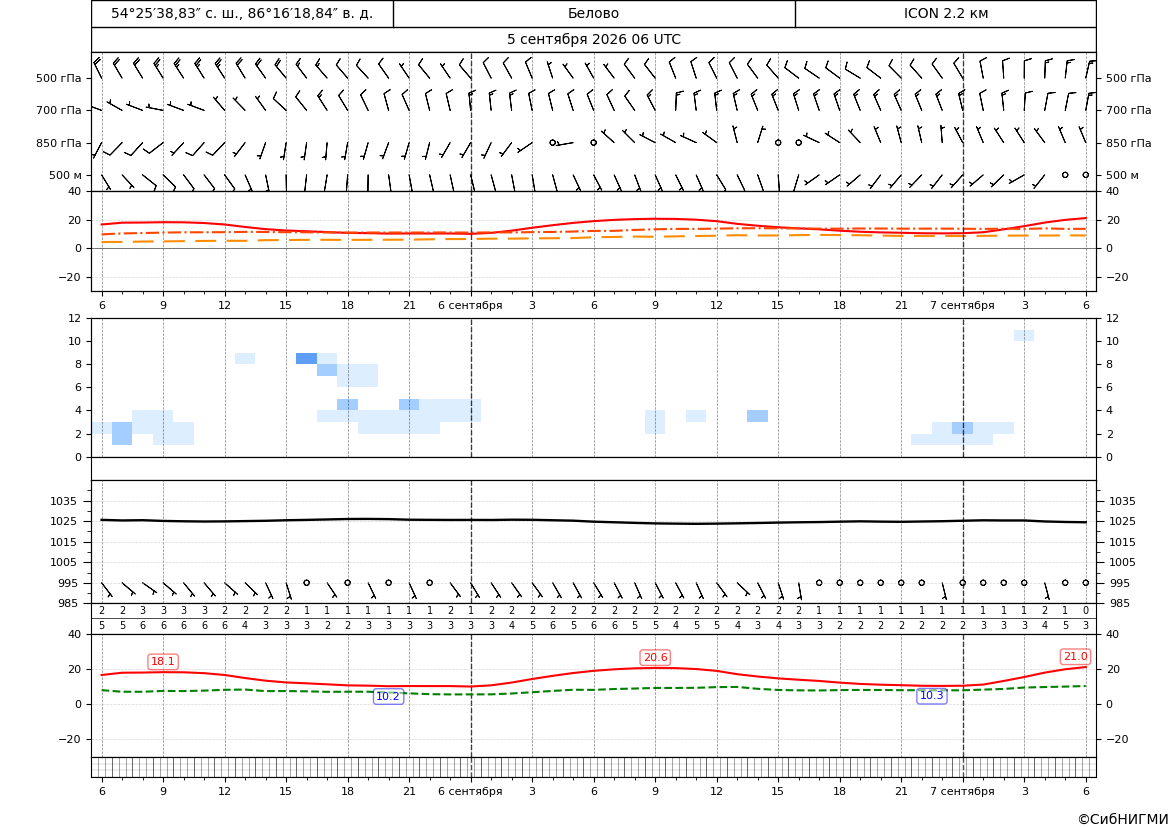The width and height of the screenshot is (1169, 827).
Task: Click the 21.0 red temperature label
Action: 1075,656
